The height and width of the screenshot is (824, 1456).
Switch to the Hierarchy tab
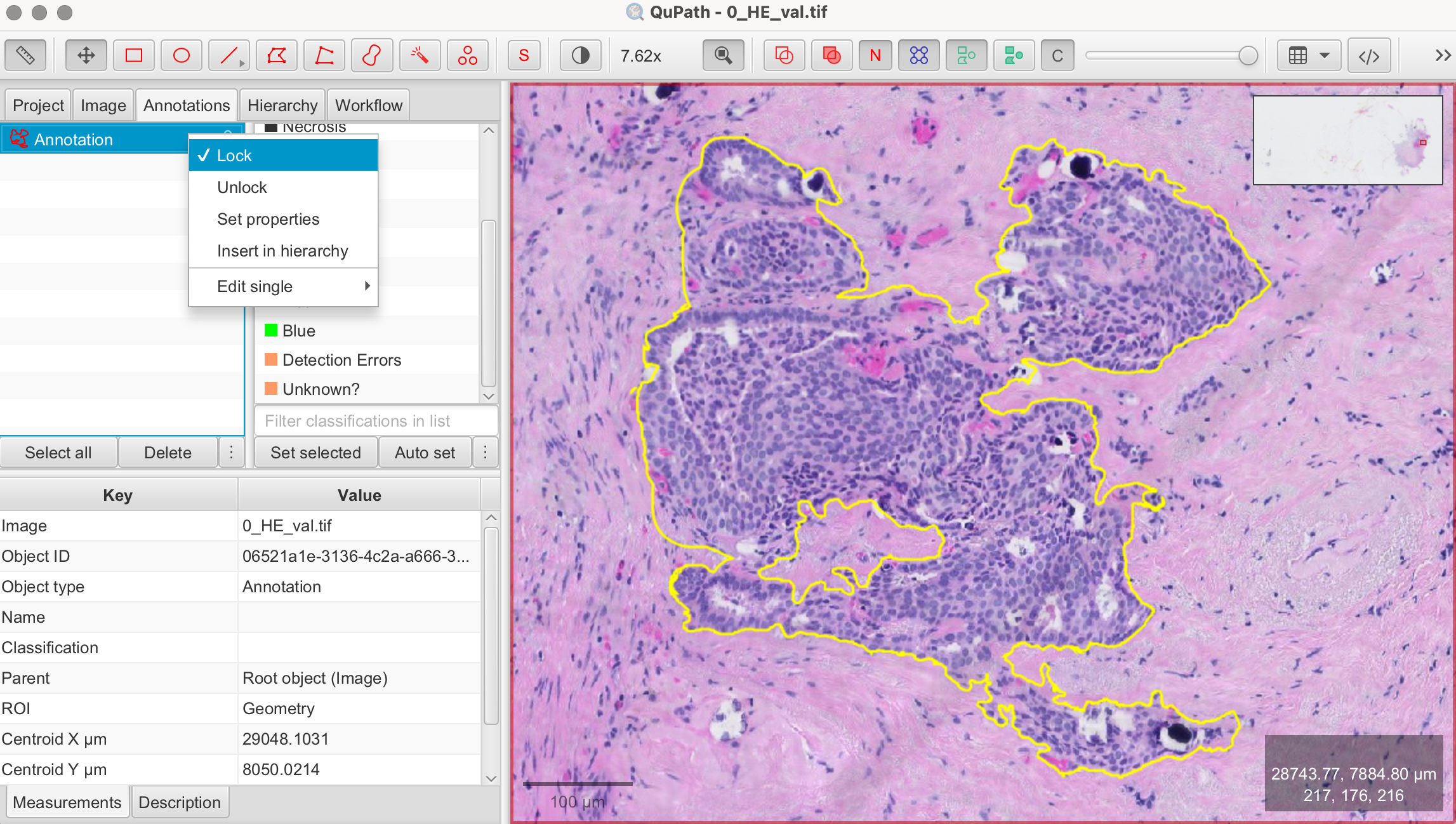click(x=282, y=105)
